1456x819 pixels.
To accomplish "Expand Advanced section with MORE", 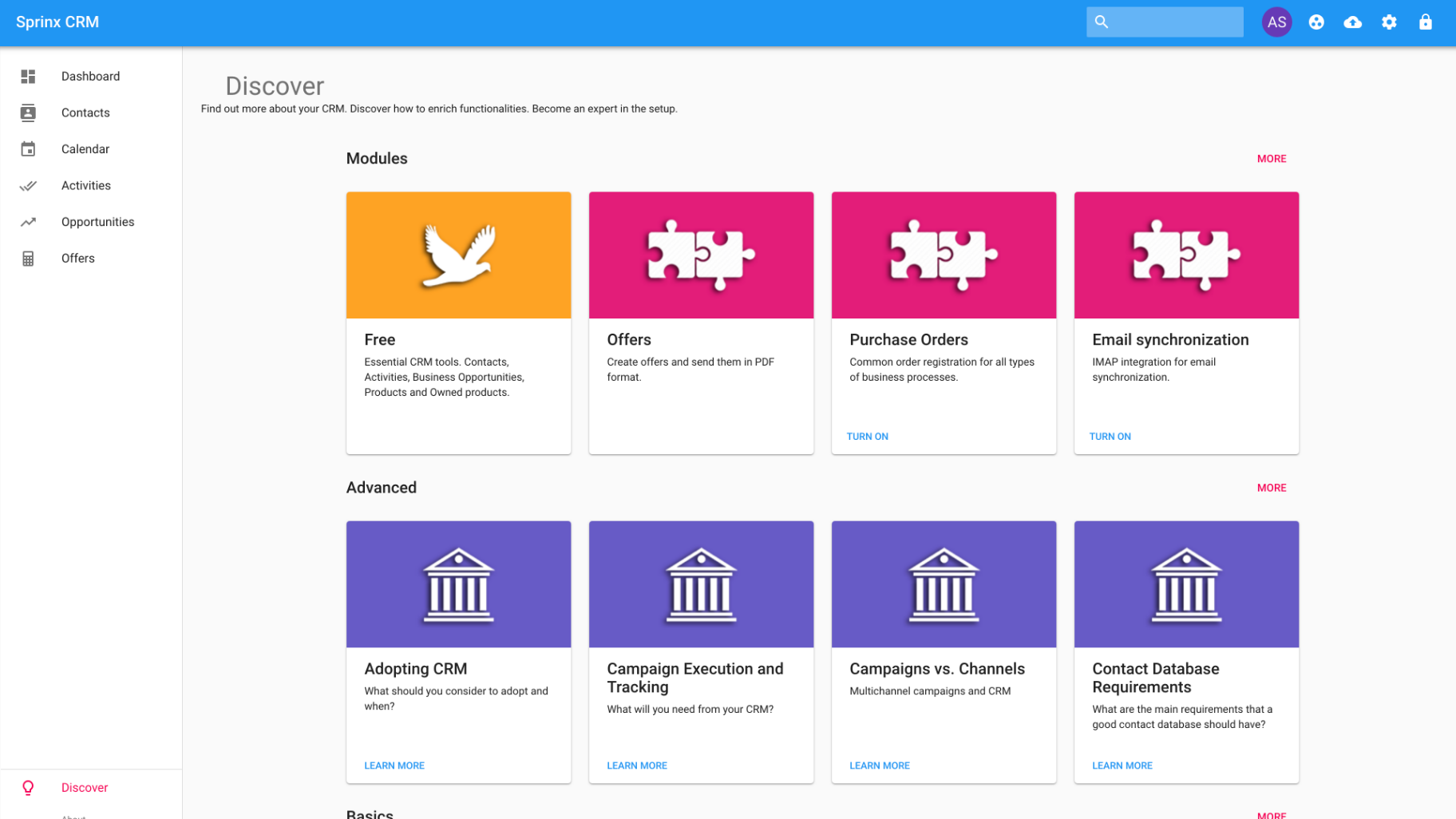I will pos(1271,488).
